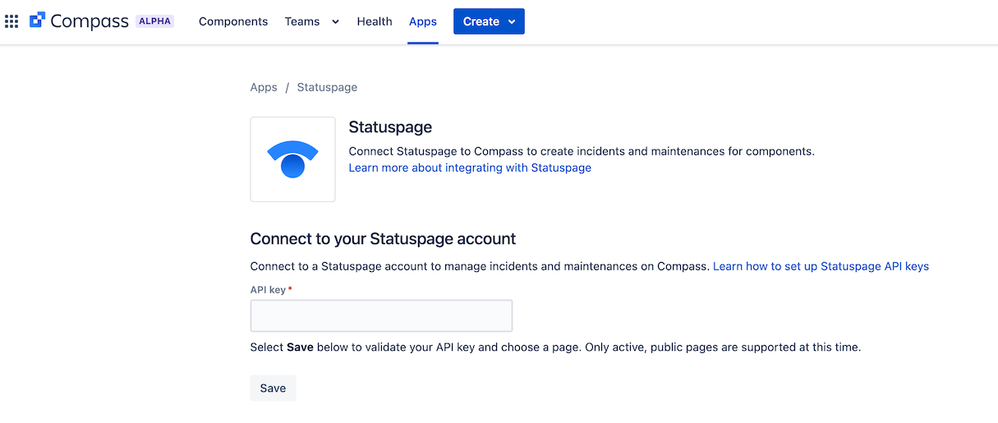Click the Connect to your Statuspage account heading
Image resolution: width=998 pixels, height=423 pixels.
coord(383,239)
